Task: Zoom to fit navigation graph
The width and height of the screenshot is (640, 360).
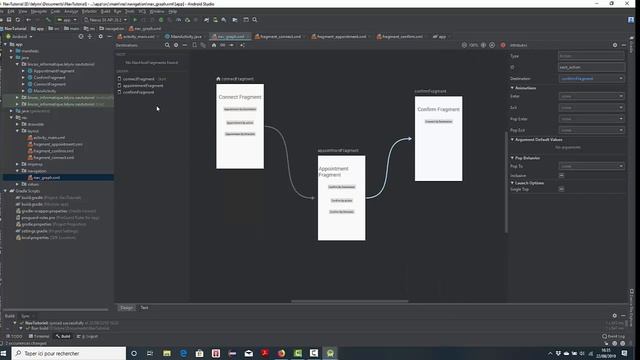Action: pos(492,45)
